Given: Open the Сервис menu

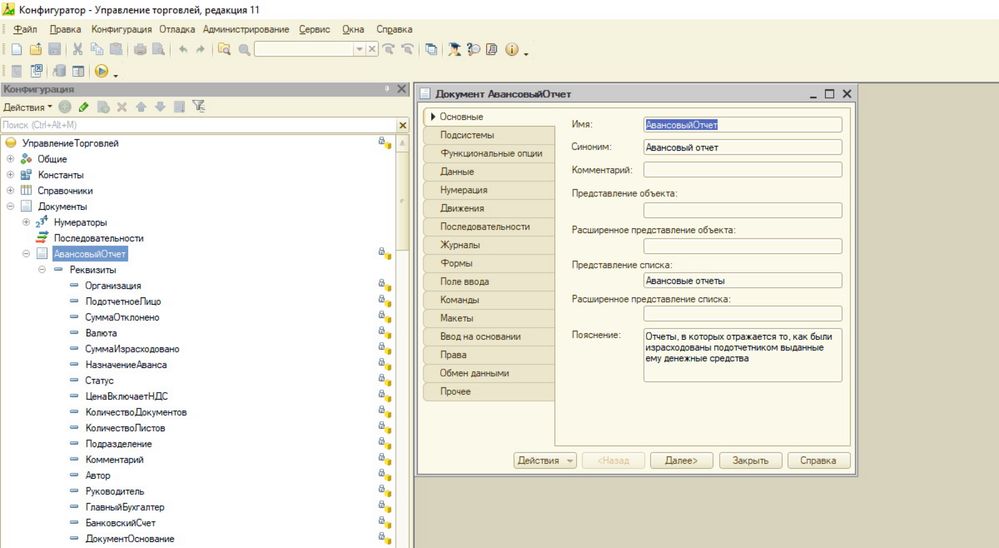Looking at the screenshot, I should (x=315, y=29).
